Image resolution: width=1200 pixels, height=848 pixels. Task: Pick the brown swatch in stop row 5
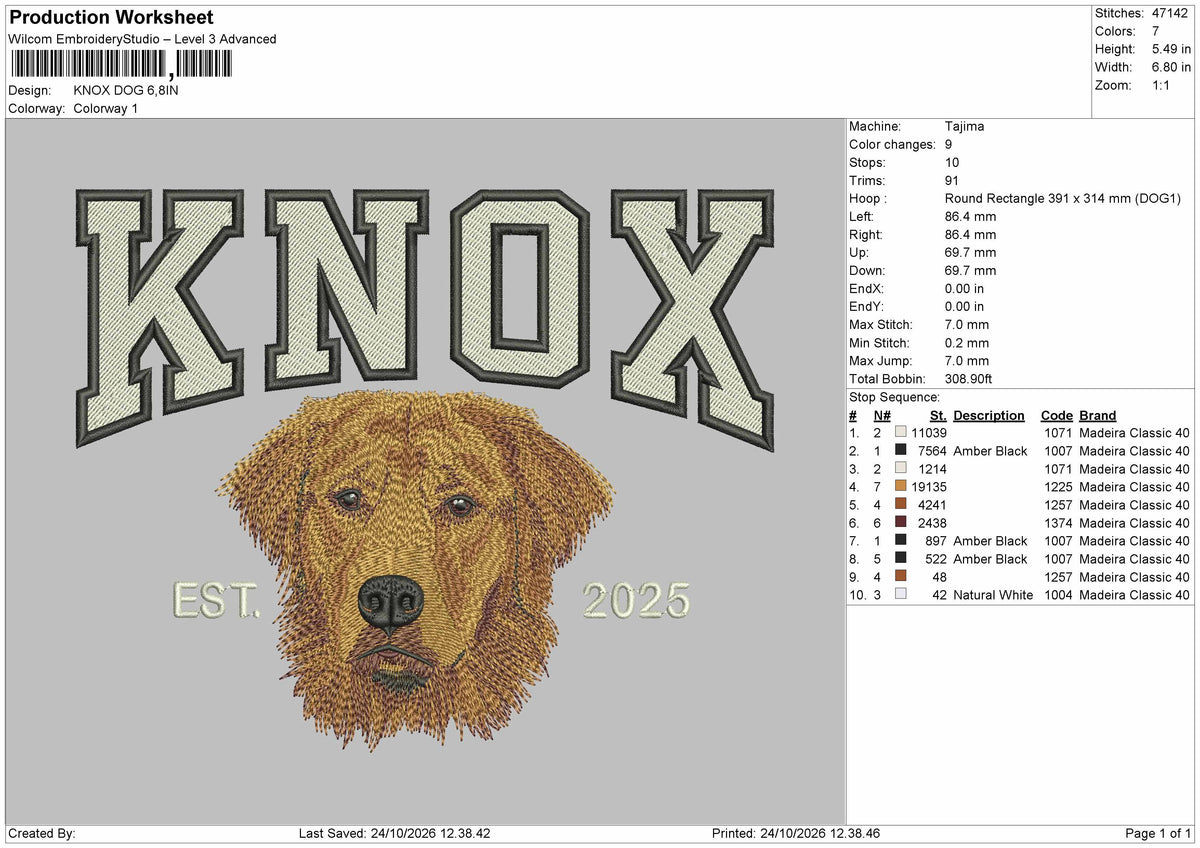(901, 505)
